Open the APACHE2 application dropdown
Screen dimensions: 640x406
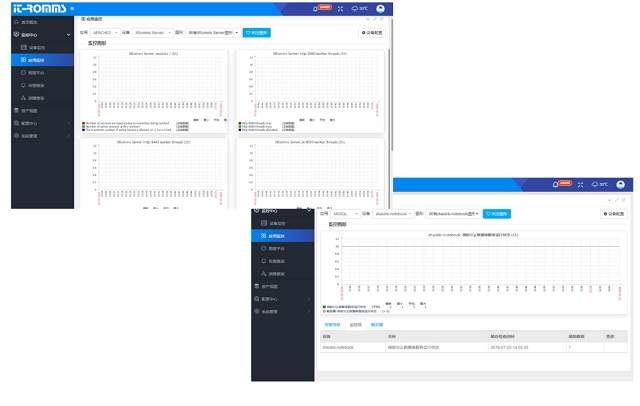click(x=105, y=33)
